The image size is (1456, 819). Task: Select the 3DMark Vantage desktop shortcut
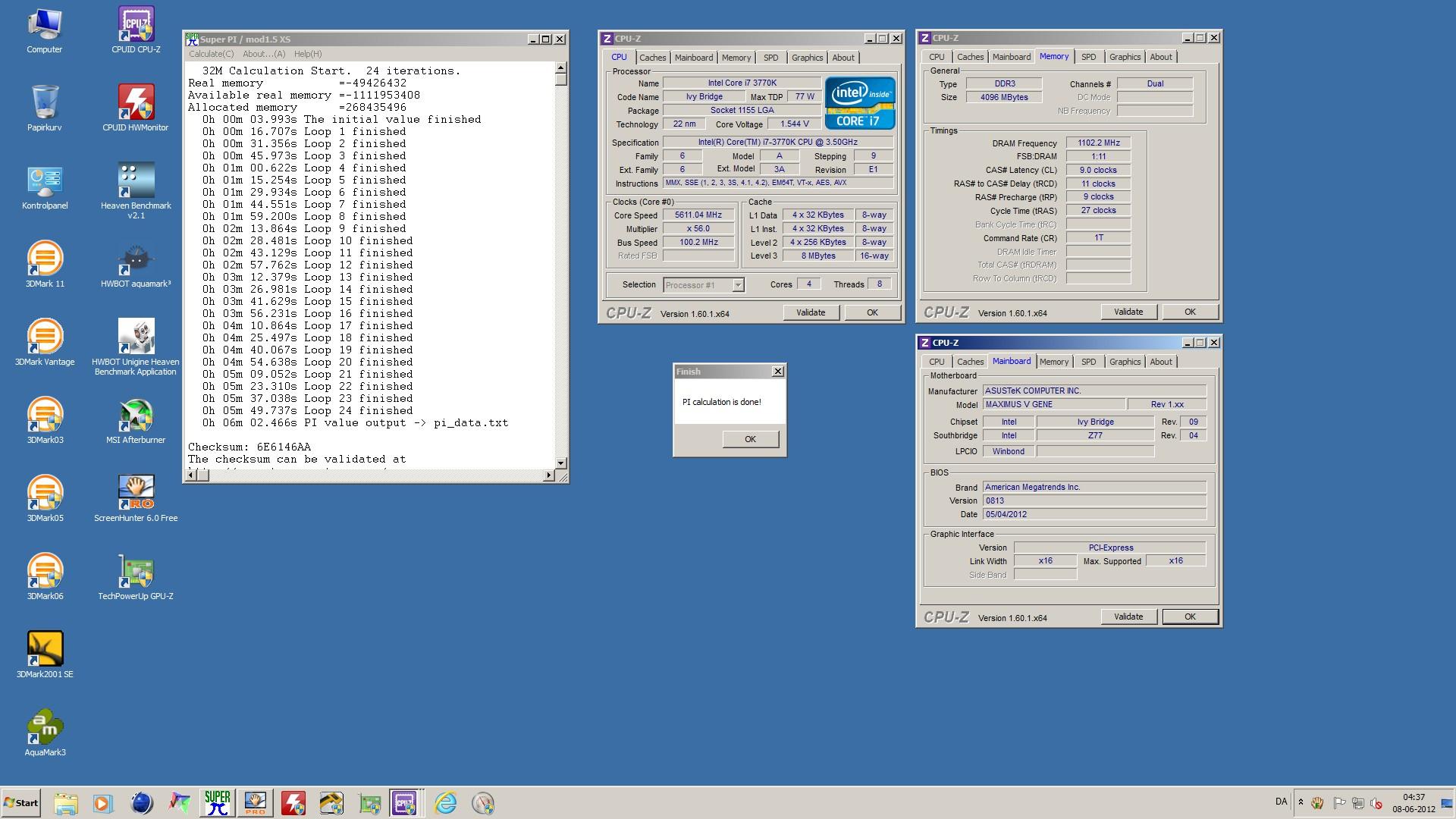point(45,342)
